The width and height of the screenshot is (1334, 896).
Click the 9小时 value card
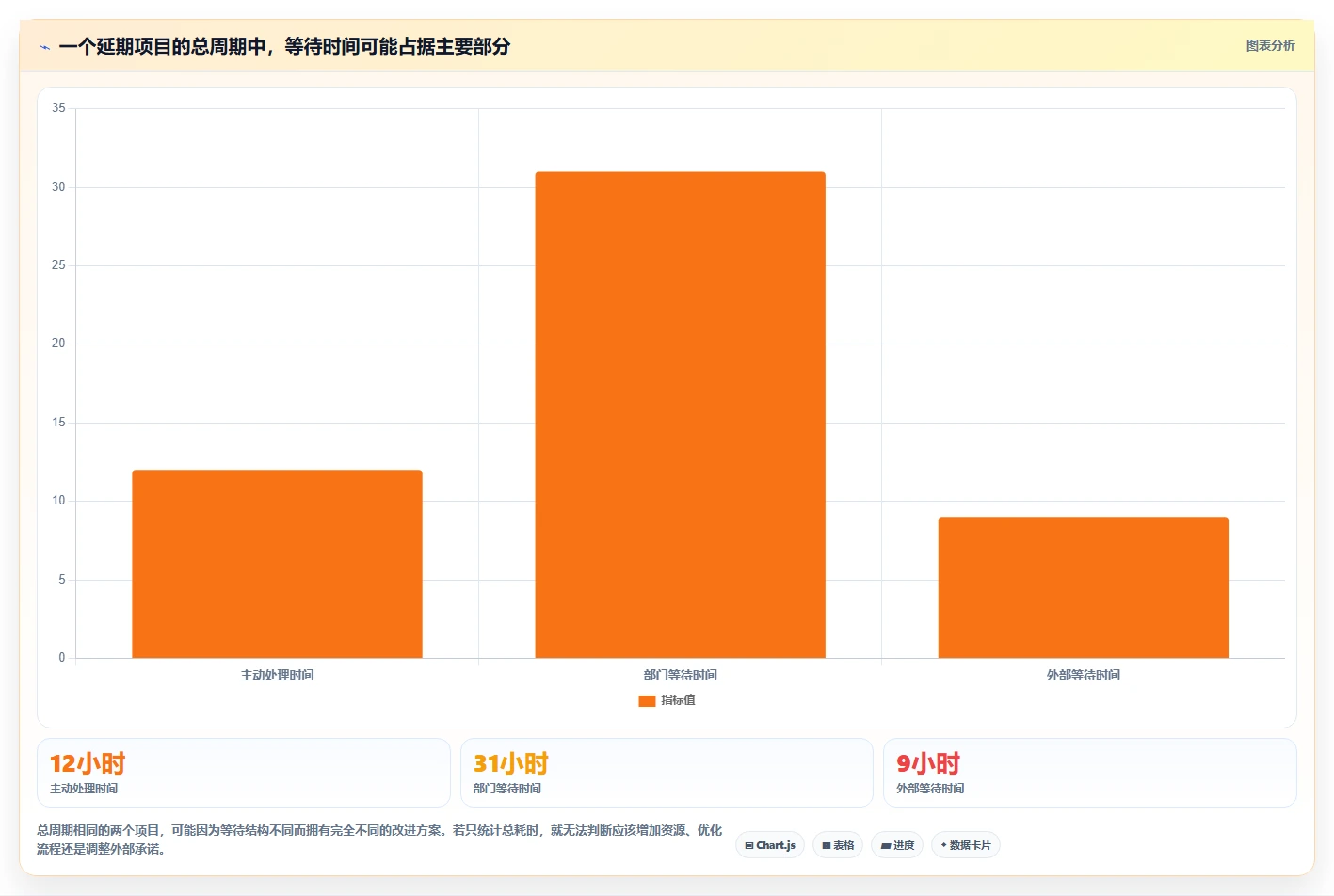pyautogui.click(x=1089, y=773)
